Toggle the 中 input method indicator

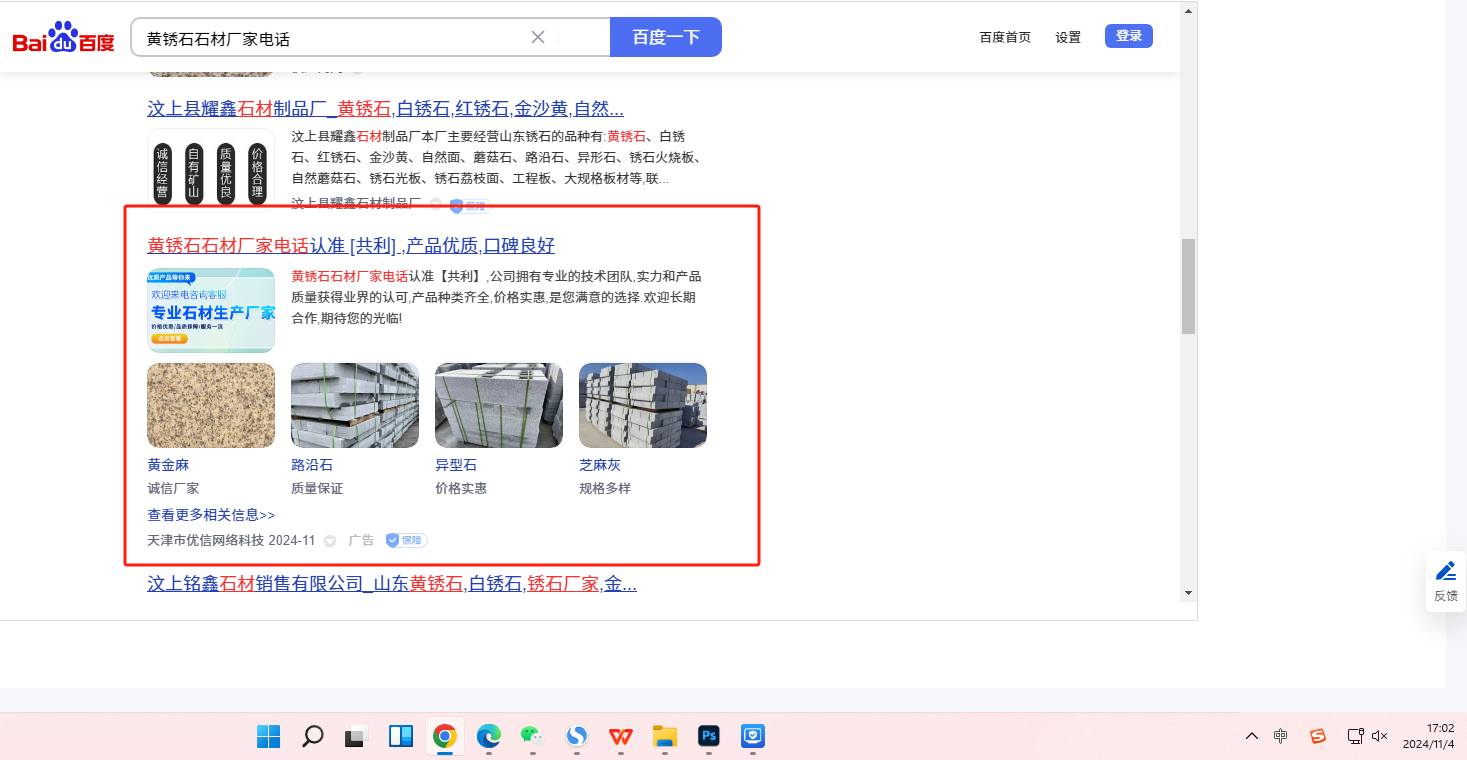[x=1281, y=737]
